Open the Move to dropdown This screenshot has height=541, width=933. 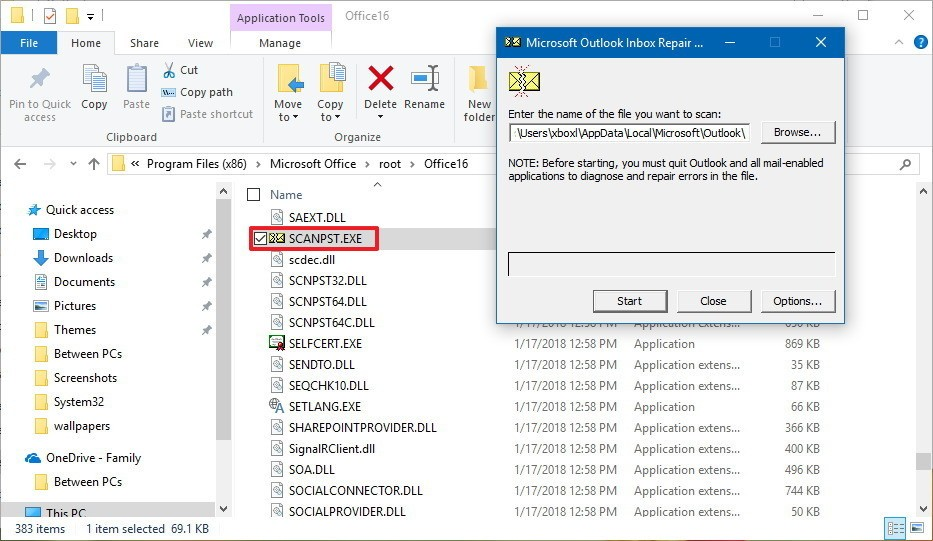pyautogui.click(x=288, y=110)
